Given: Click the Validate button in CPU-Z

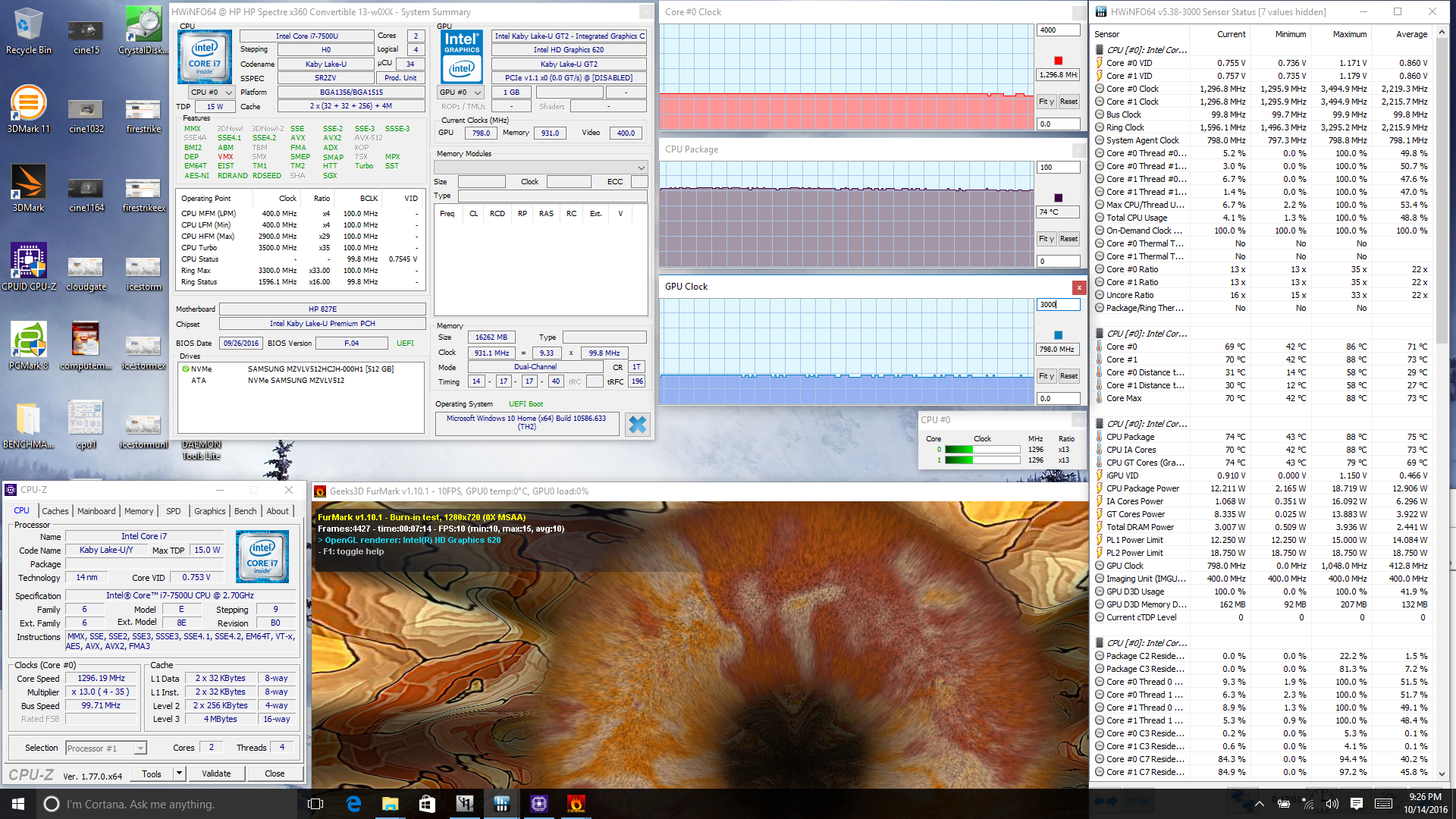Looking at the screenshot, I should coord(216,773).
